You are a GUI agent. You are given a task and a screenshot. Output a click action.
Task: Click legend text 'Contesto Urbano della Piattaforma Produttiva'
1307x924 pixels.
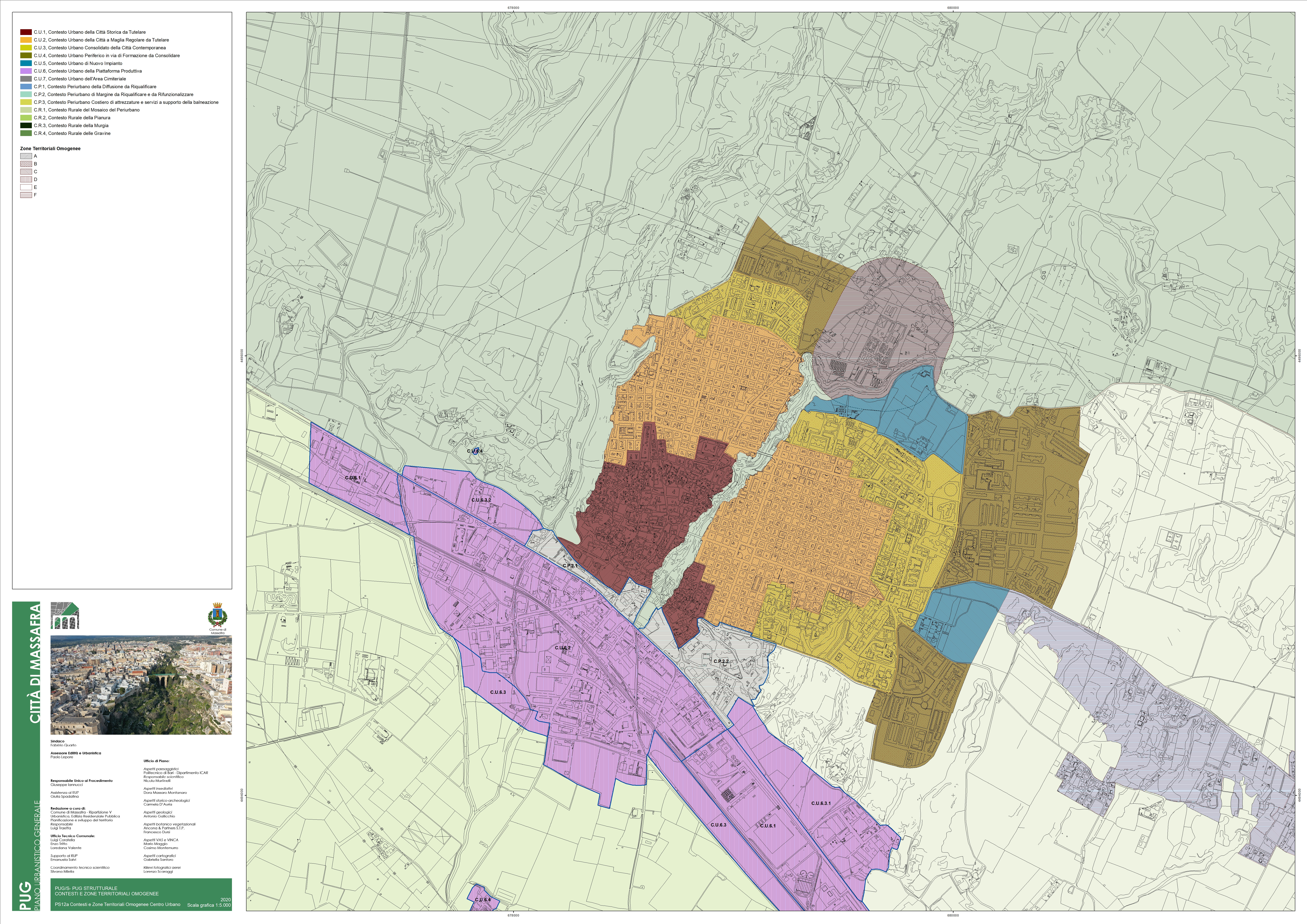pyautogui.click(x=95, y=71)
